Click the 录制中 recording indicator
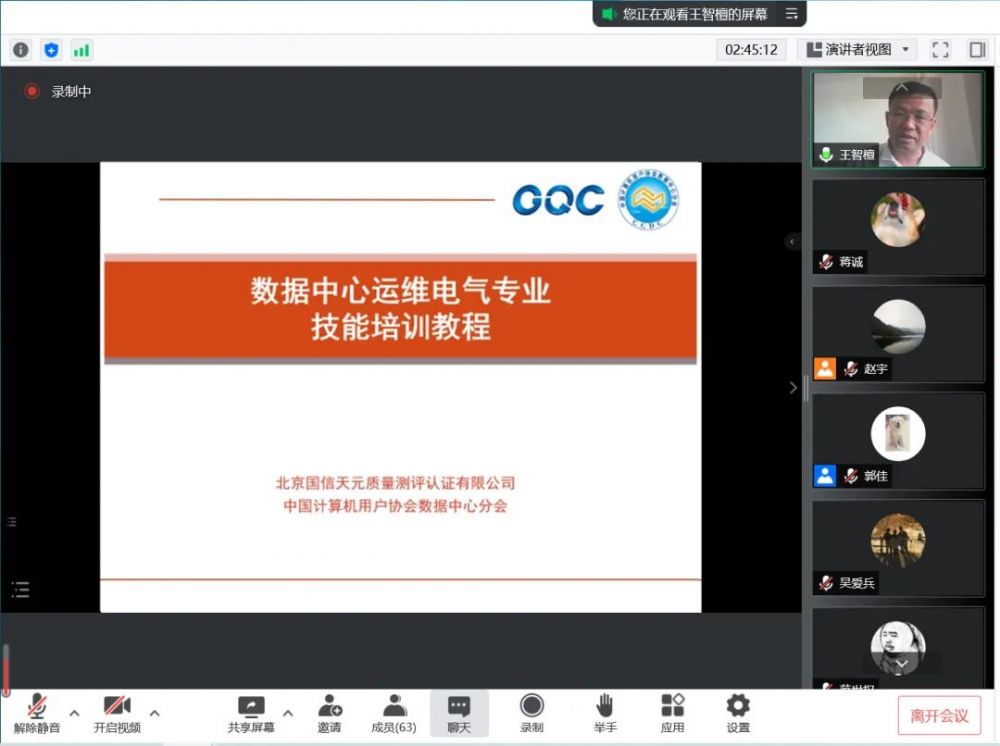This screenshot has height=746, width=1000. point(58,91)
